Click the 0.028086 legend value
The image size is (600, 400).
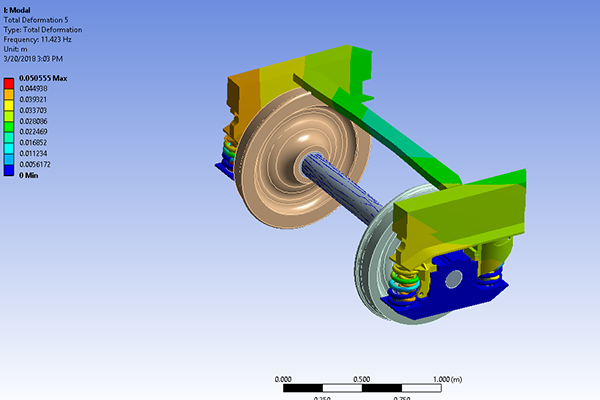click(x=33, y=121)
